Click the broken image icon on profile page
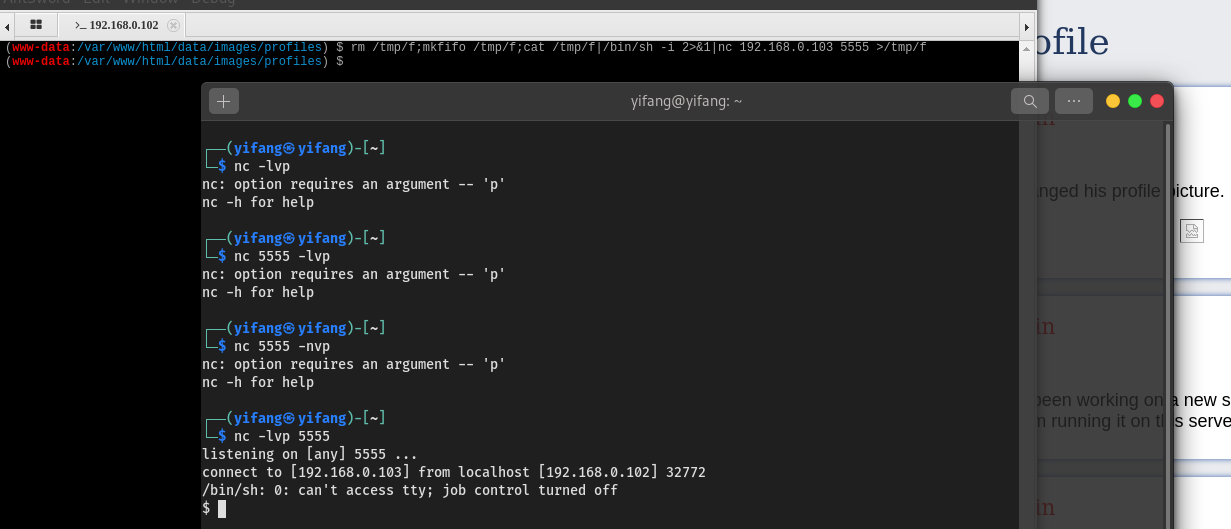This screenshot has width=1231, height=529. click(1191, 231)
